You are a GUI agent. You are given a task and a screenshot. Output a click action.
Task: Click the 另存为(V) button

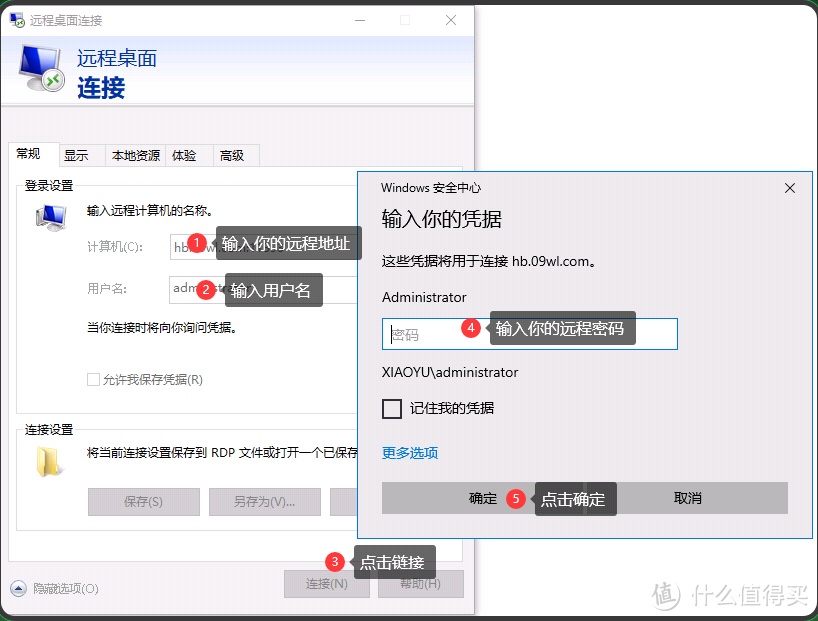point(264,501)
